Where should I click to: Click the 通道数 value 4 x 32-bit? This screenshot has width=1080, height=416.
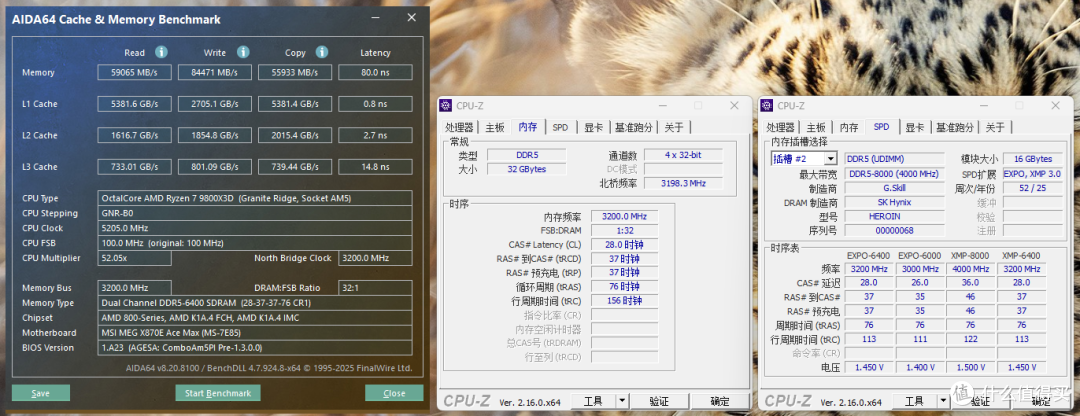click(681, 155)
